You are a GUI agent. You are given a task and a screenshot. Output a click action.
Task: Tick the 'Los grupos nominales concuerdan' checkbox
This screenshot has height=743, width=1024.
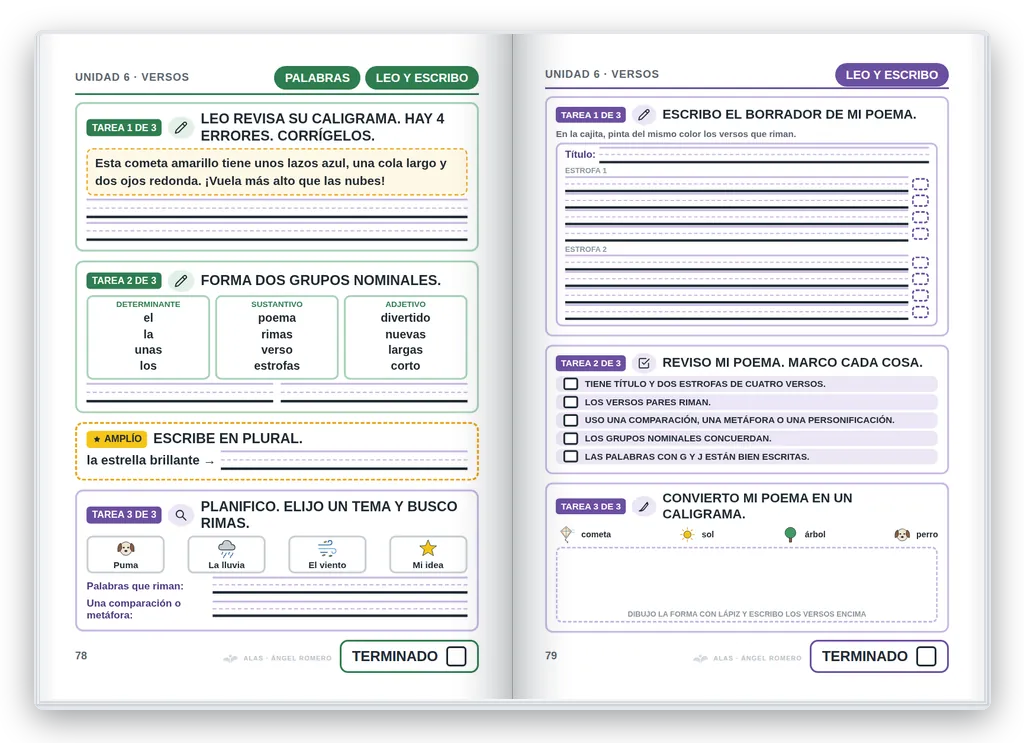pos(571,439)
